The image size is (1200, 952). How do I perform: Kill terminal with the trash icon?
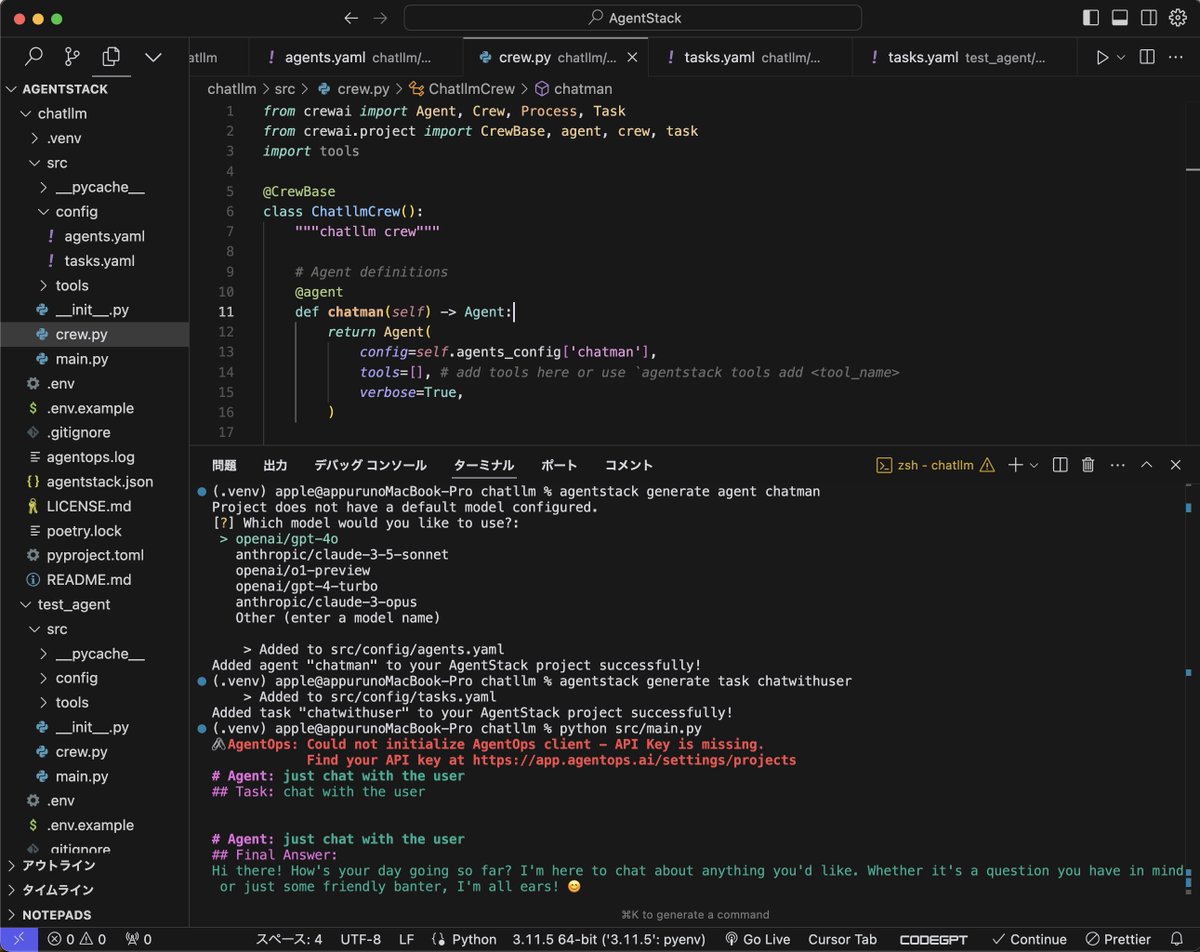pos(1088,465)
